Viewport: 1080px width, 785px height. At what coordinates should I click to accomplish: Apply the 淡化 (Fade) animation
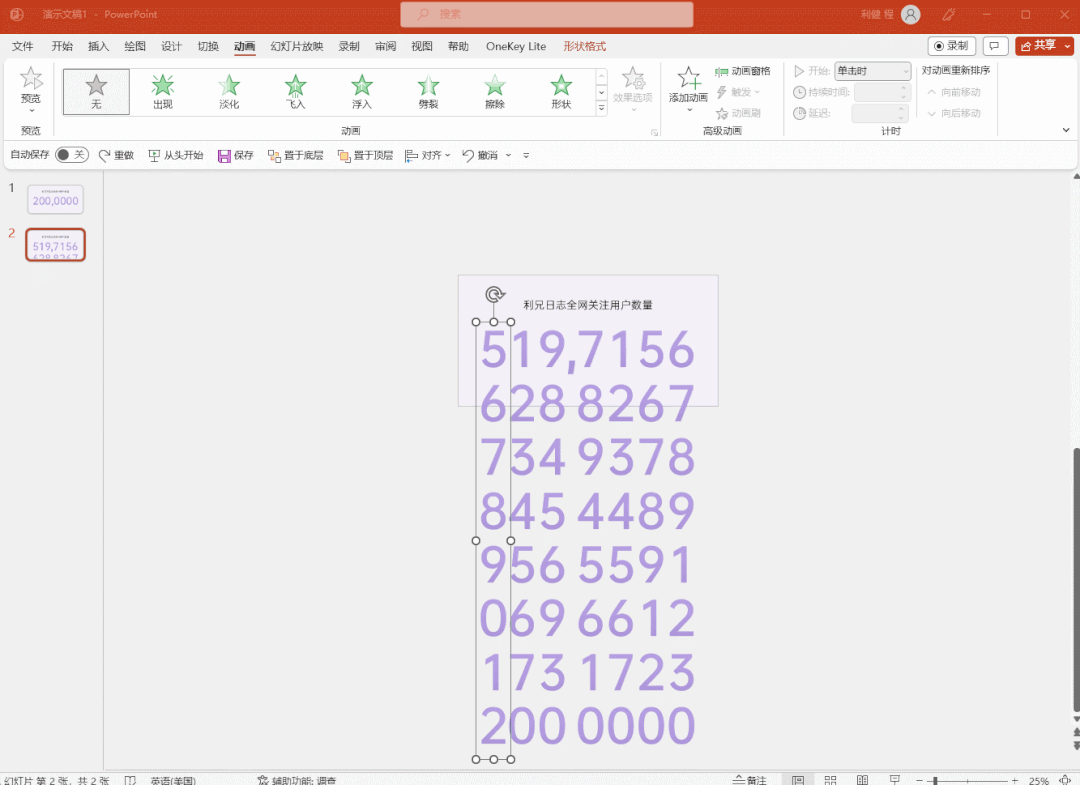pyautogui.click(x=229, y=92)
